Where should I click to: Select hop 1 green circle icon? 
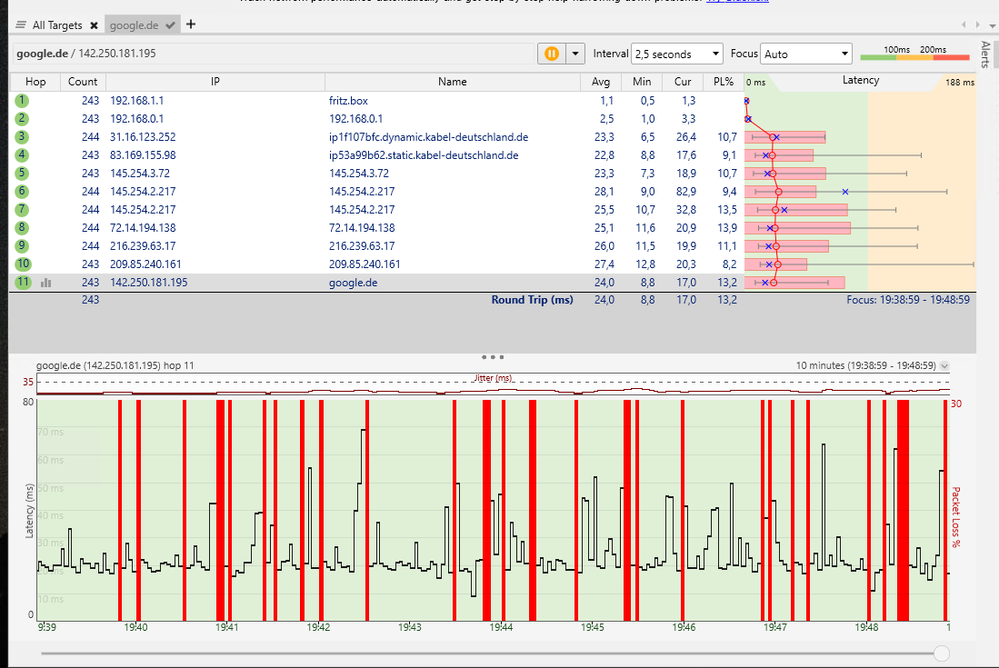tap(22, 101)
